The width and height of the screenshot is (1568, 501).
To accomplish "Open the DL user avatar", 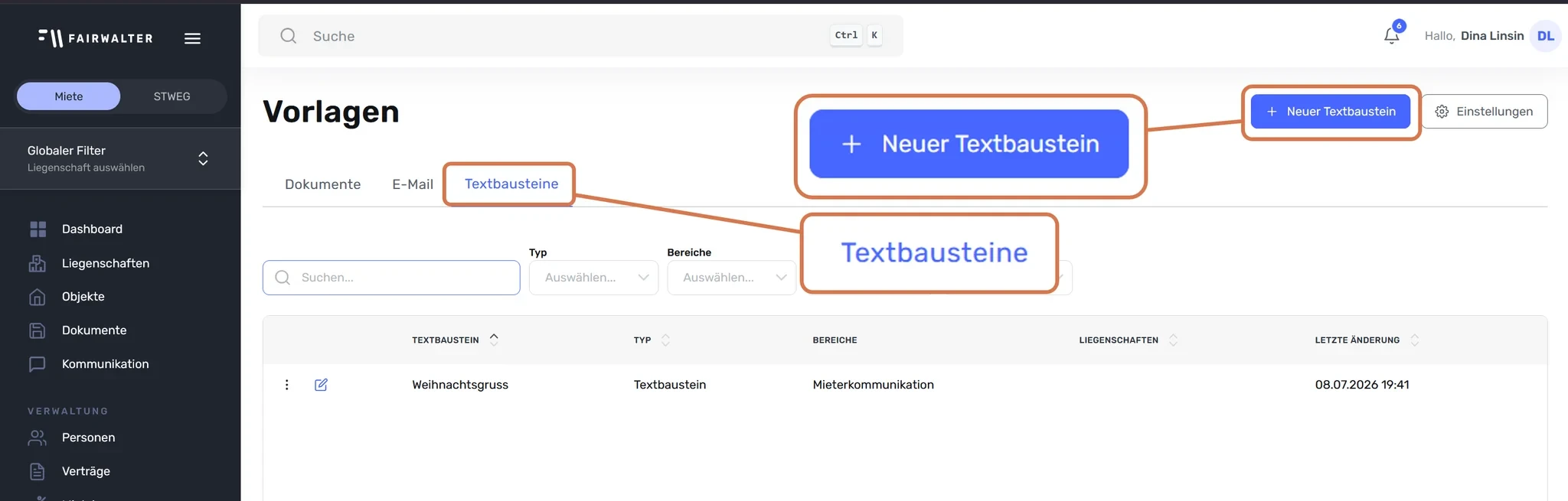I will click(x=1545, y=36).
